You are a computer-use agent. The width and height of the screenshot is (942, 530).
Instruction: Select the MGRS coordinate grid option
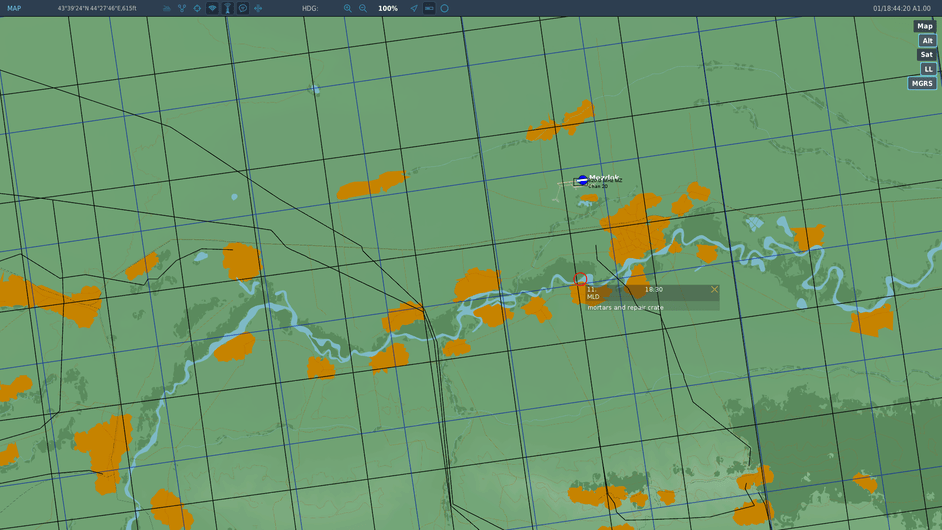(922, 84)
